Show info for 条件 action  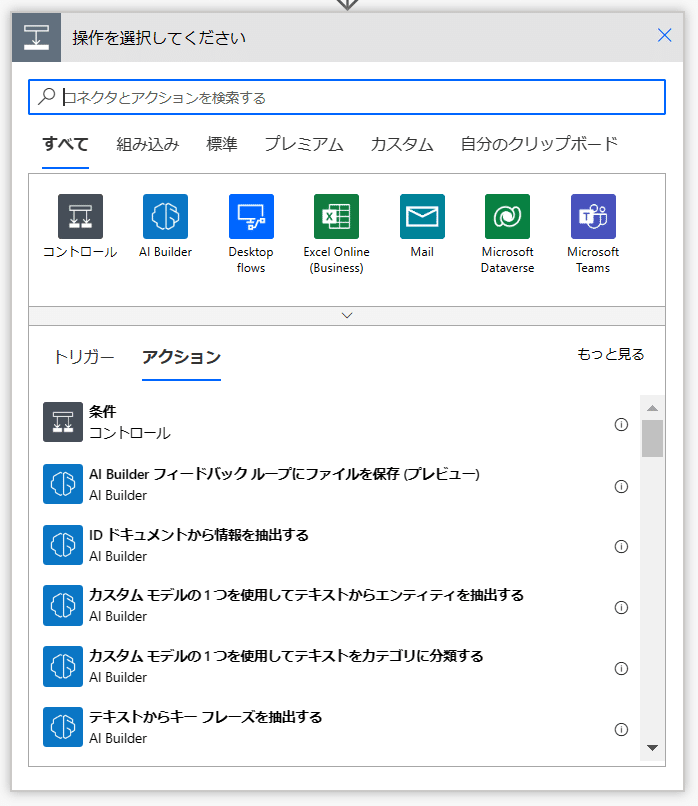621,425
